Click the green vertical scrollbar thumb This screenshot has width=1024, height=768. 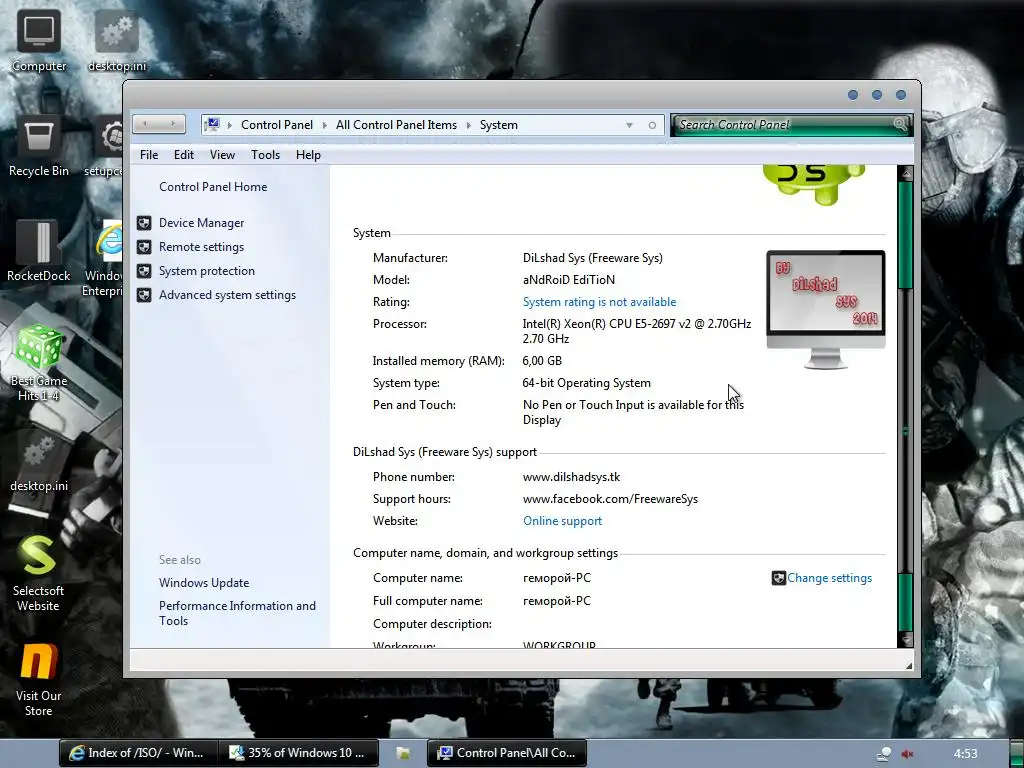tap(905, 235)
